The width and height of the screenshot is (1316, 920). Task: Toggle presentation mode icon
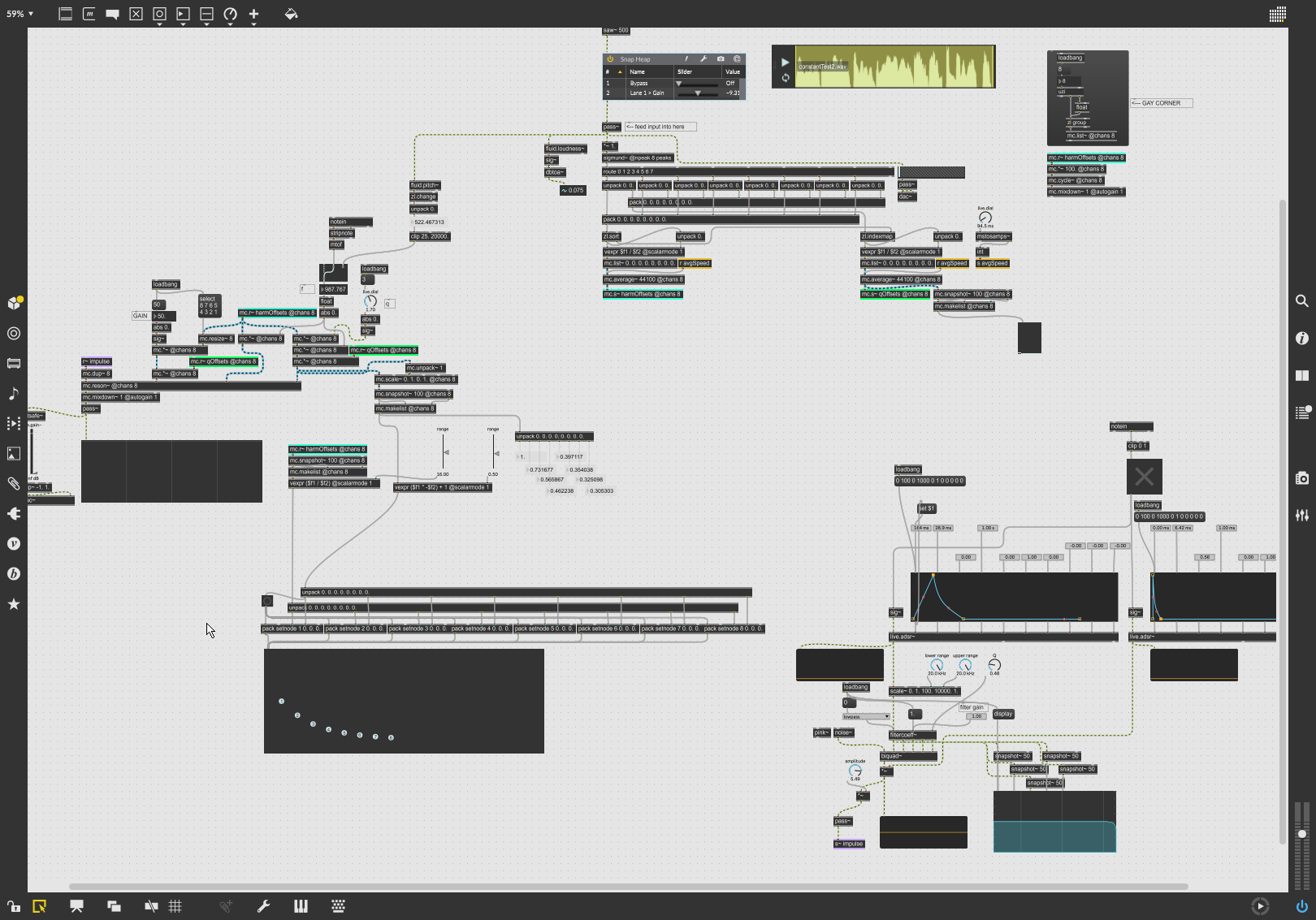tap(76, 906)
